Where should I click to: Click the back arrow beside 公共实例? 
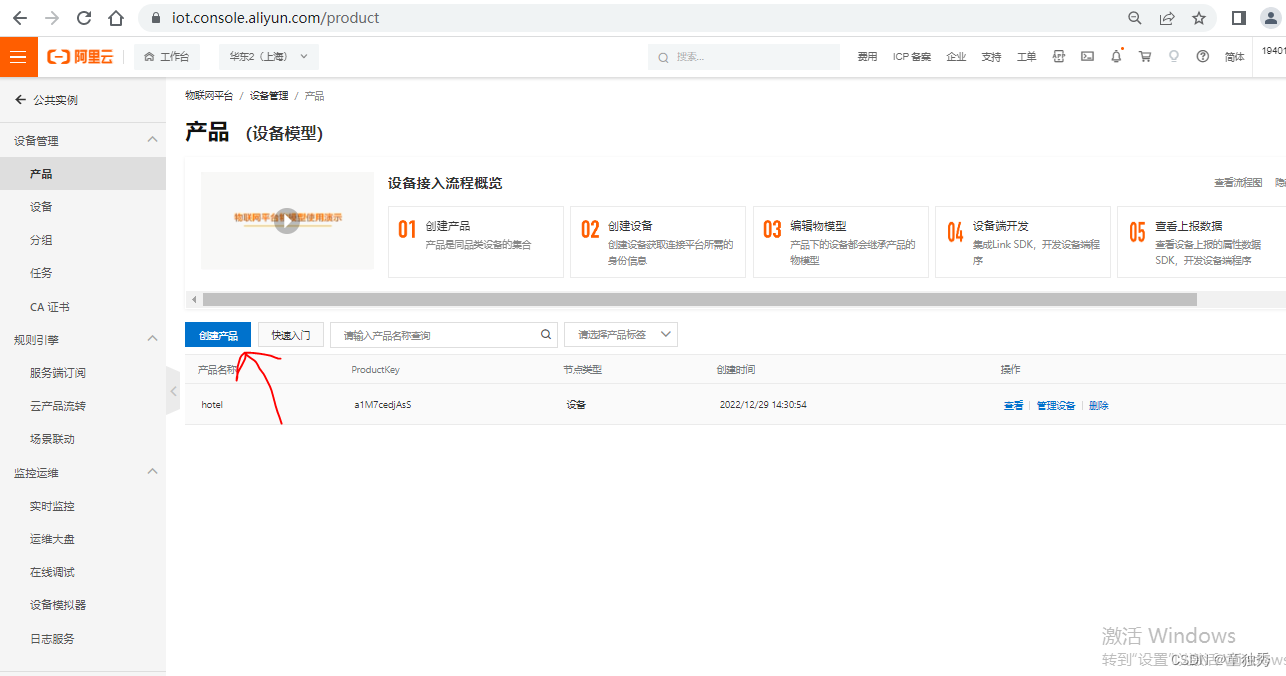pos(22,99)
